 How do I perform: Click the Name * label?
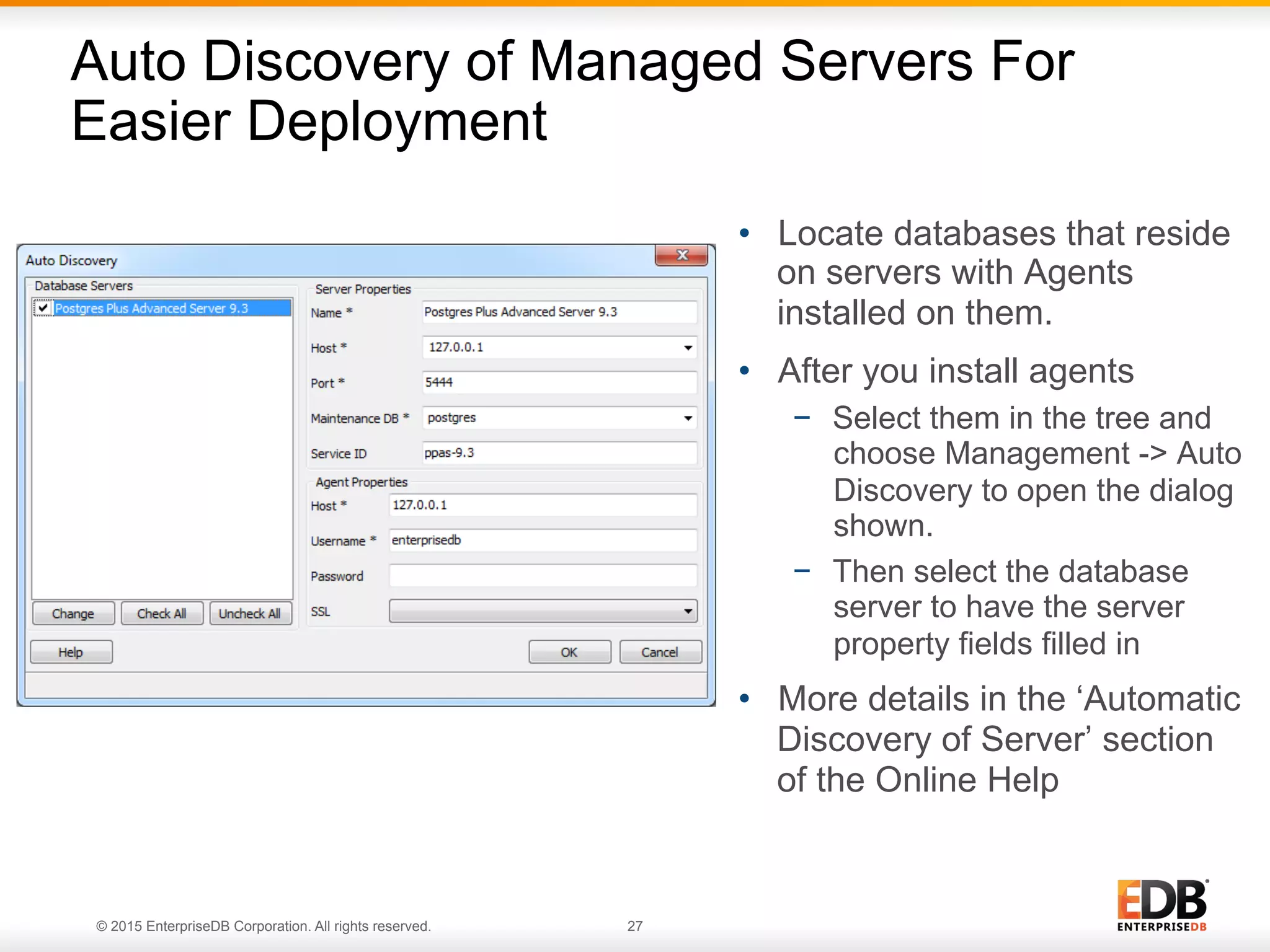[331, 312]
